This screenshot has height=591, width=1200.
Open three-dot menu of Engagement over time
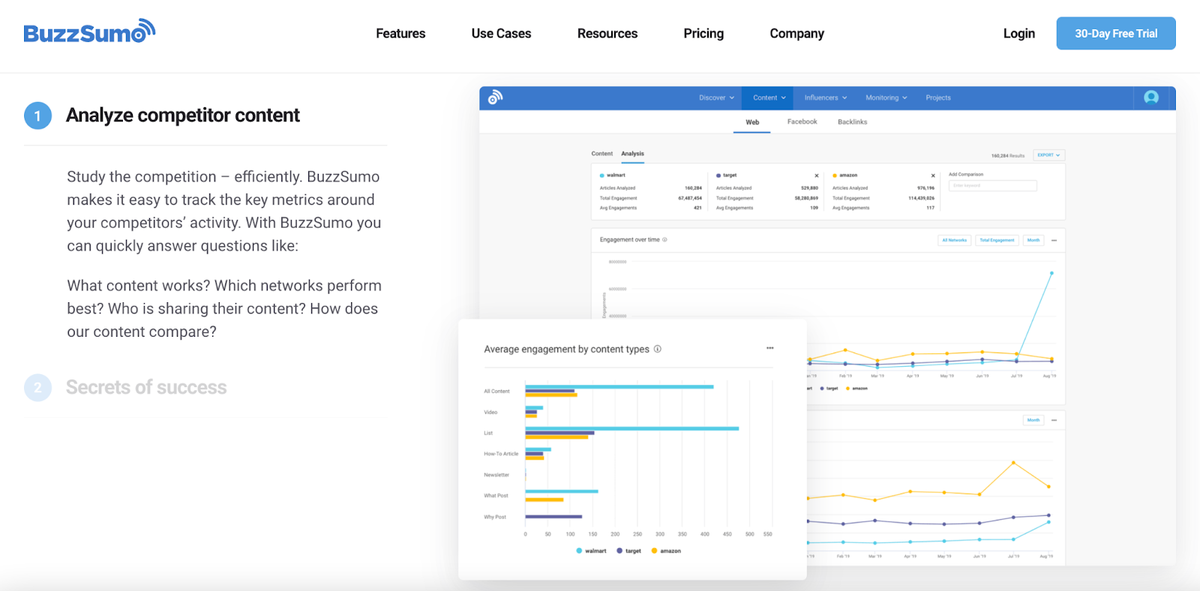[x=1054, y=240]
